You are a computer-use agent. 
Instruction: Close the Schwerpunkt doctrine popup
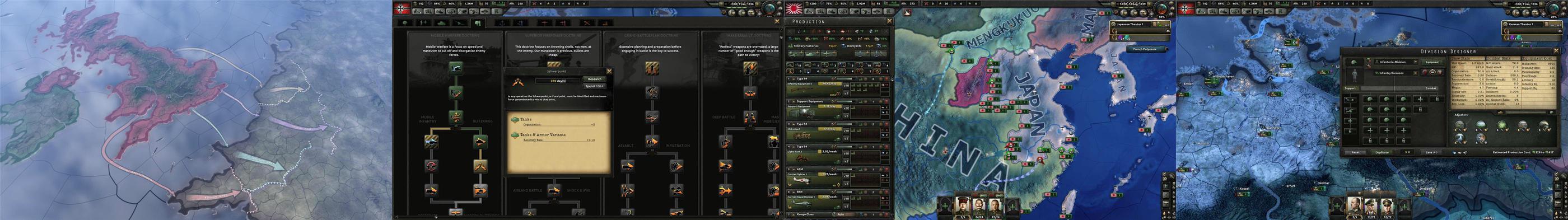point(609,71)
